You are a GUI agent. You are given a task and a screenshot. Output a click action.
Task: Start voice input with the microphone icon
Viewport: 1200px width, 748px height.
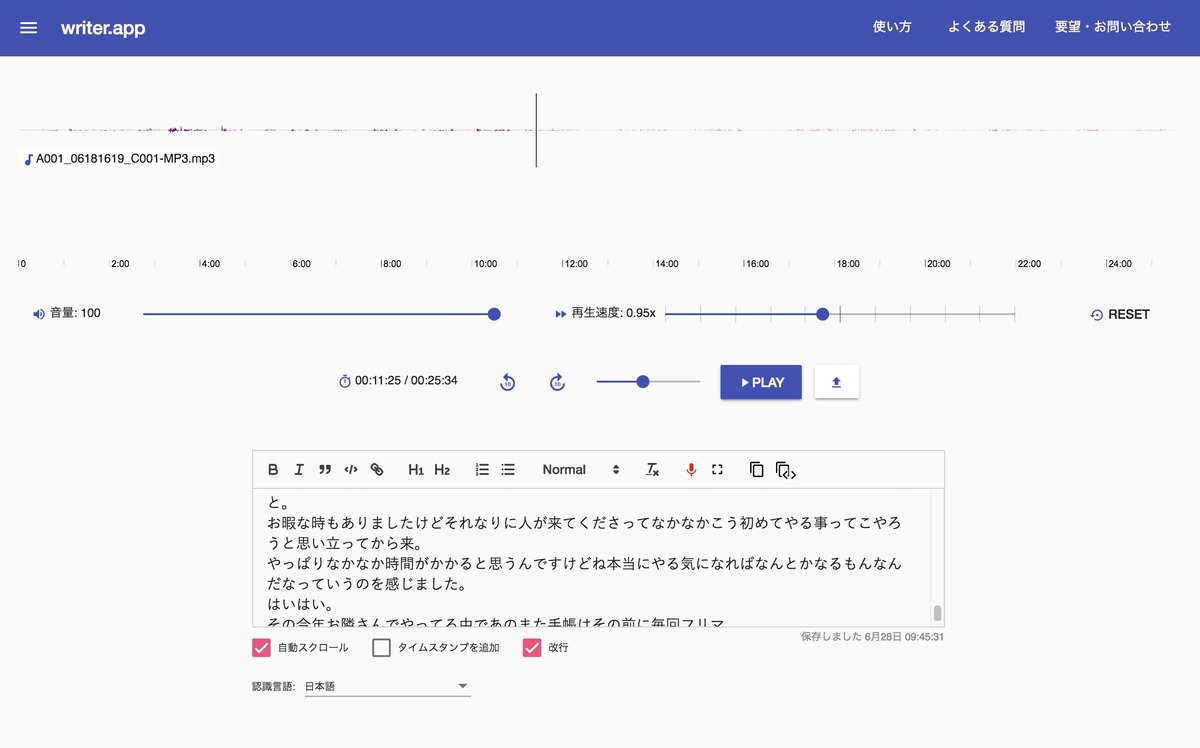point(690,469)
